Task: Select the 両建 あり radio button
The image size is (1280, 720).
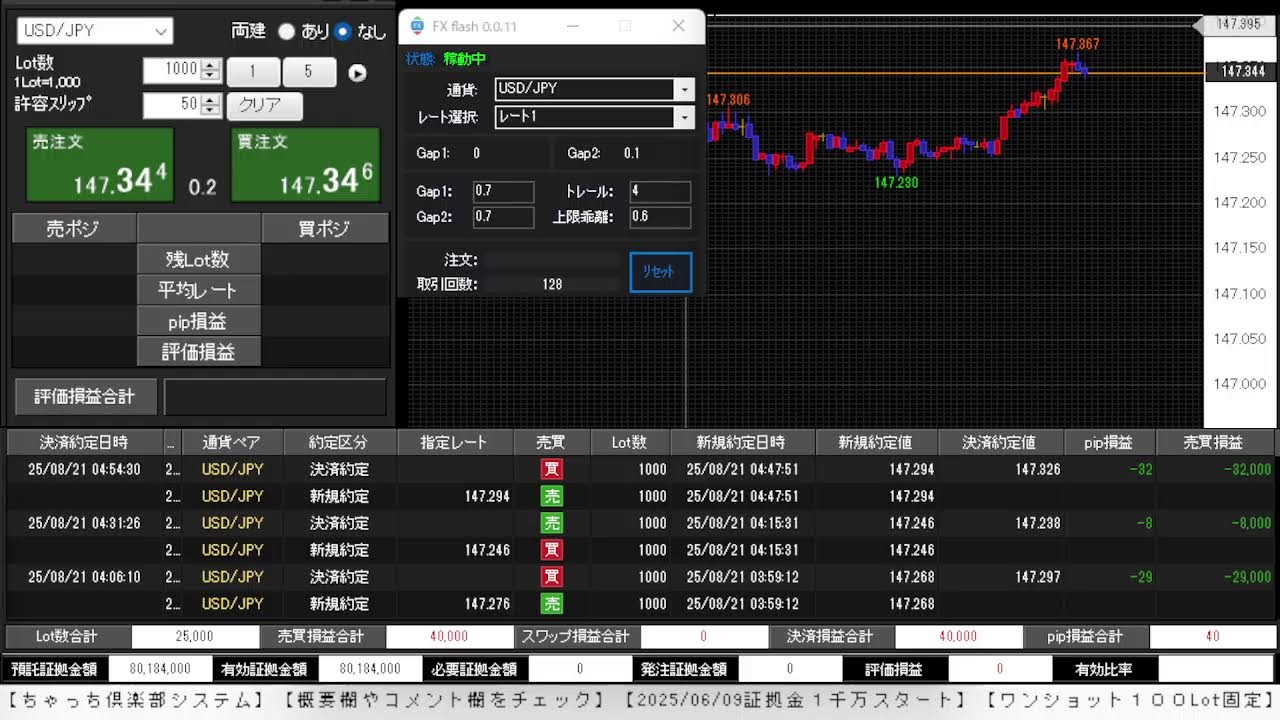Action: click(x=286, y=32)
